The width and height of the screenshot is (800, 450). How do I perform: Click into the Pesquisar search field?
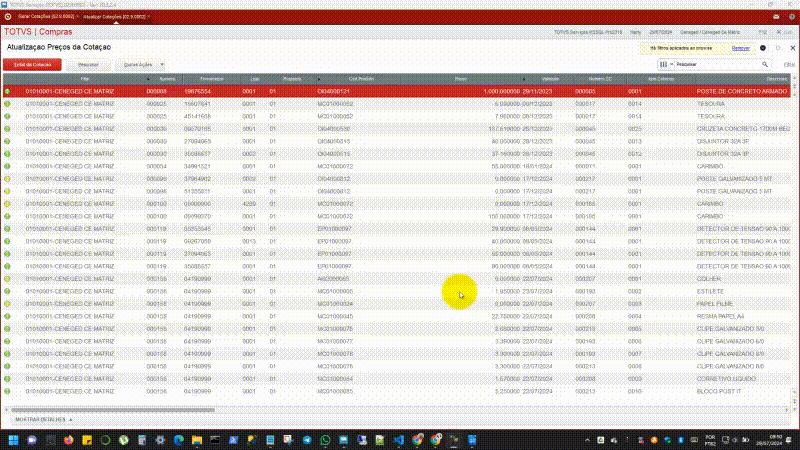click(x=715, y=63)
